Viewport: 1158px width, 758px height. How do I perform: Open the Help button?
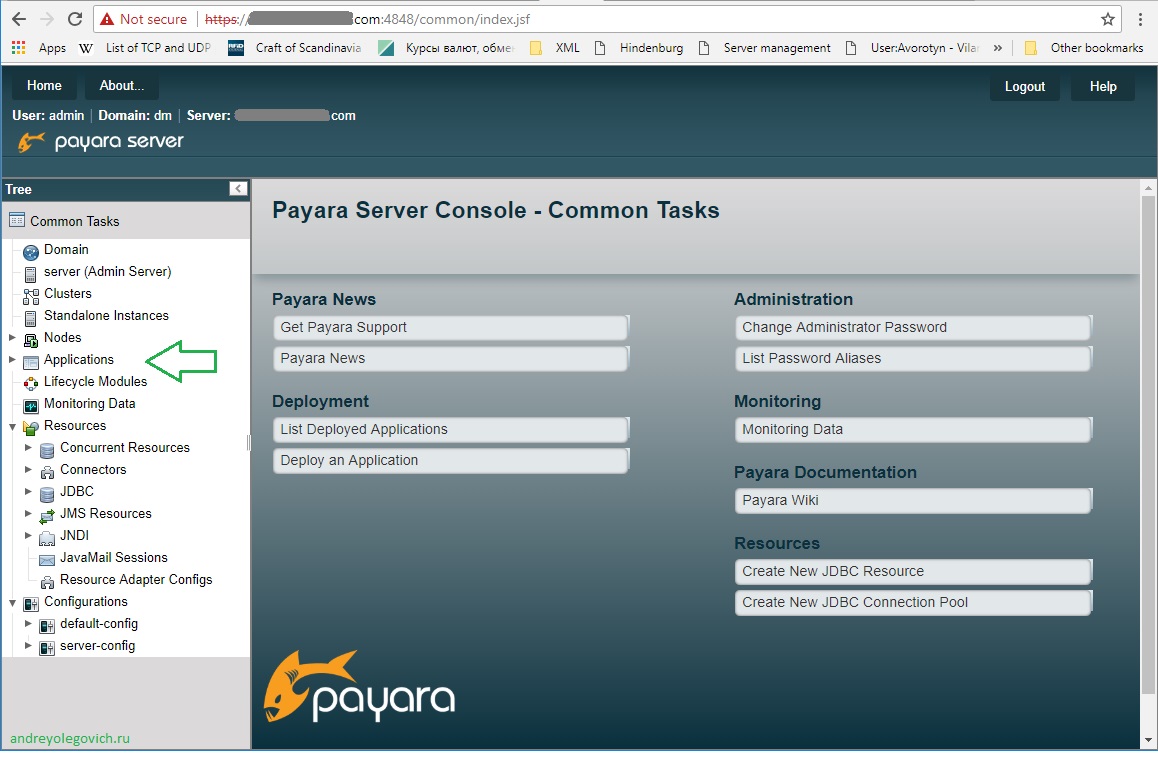1103,86
